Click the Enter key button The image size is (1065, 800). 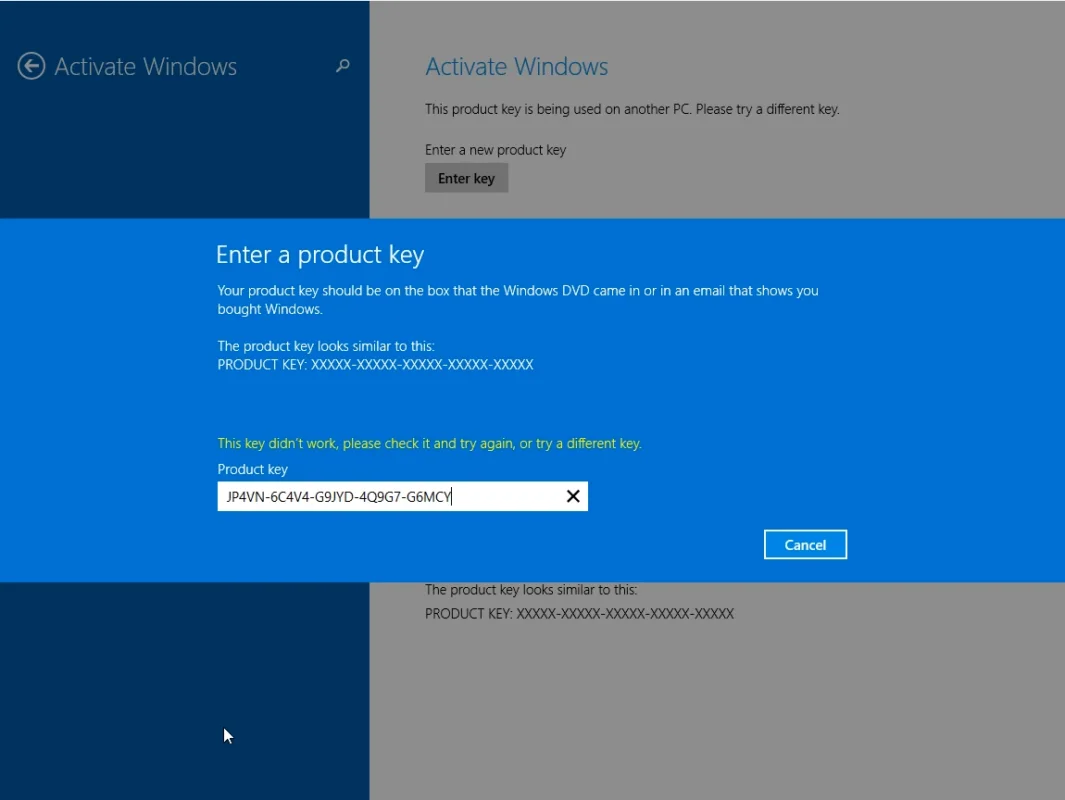coord(466,177)
